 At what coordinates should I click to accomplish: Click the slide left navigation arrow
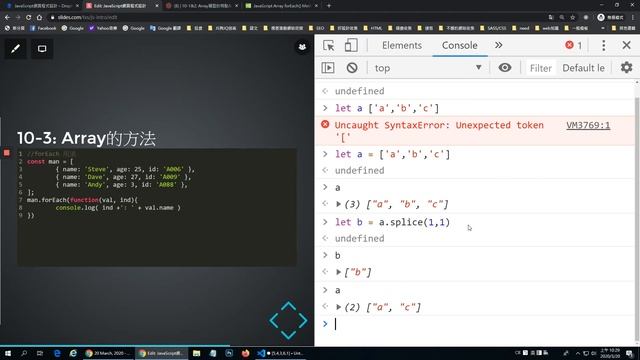tap(274, 320)
